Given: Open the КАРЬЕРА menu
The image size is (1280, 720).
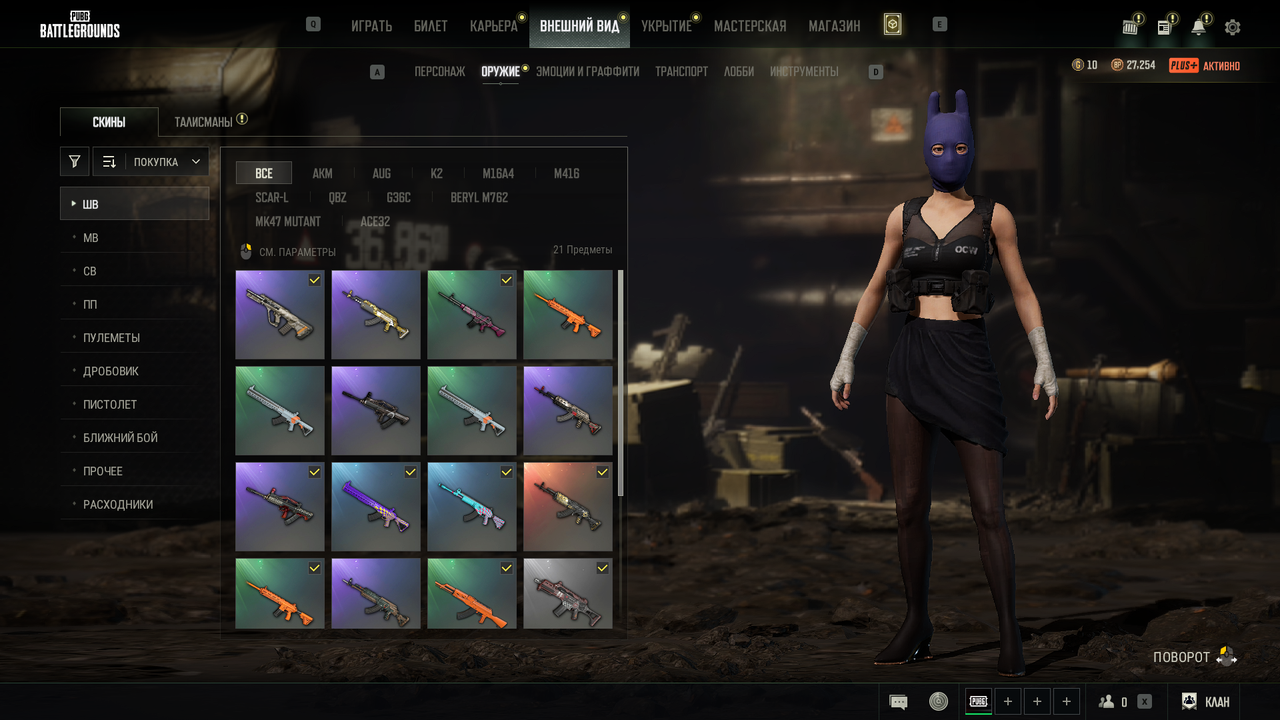Looking at the screenshot, I should coord(494,26).
